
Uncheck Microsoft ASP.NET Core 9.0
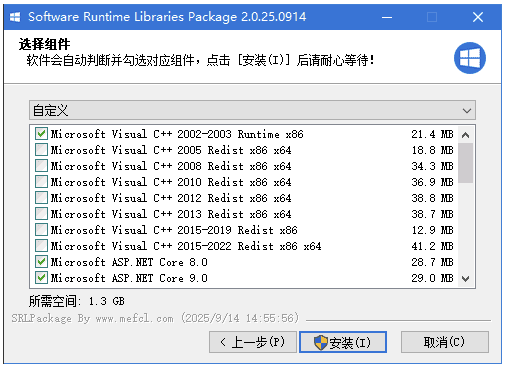(41, 278)
